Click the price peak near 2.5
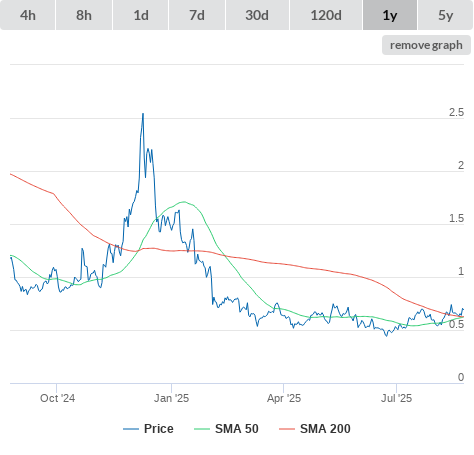This screenshot has height=455, width=474. click(x=143, y=114)
